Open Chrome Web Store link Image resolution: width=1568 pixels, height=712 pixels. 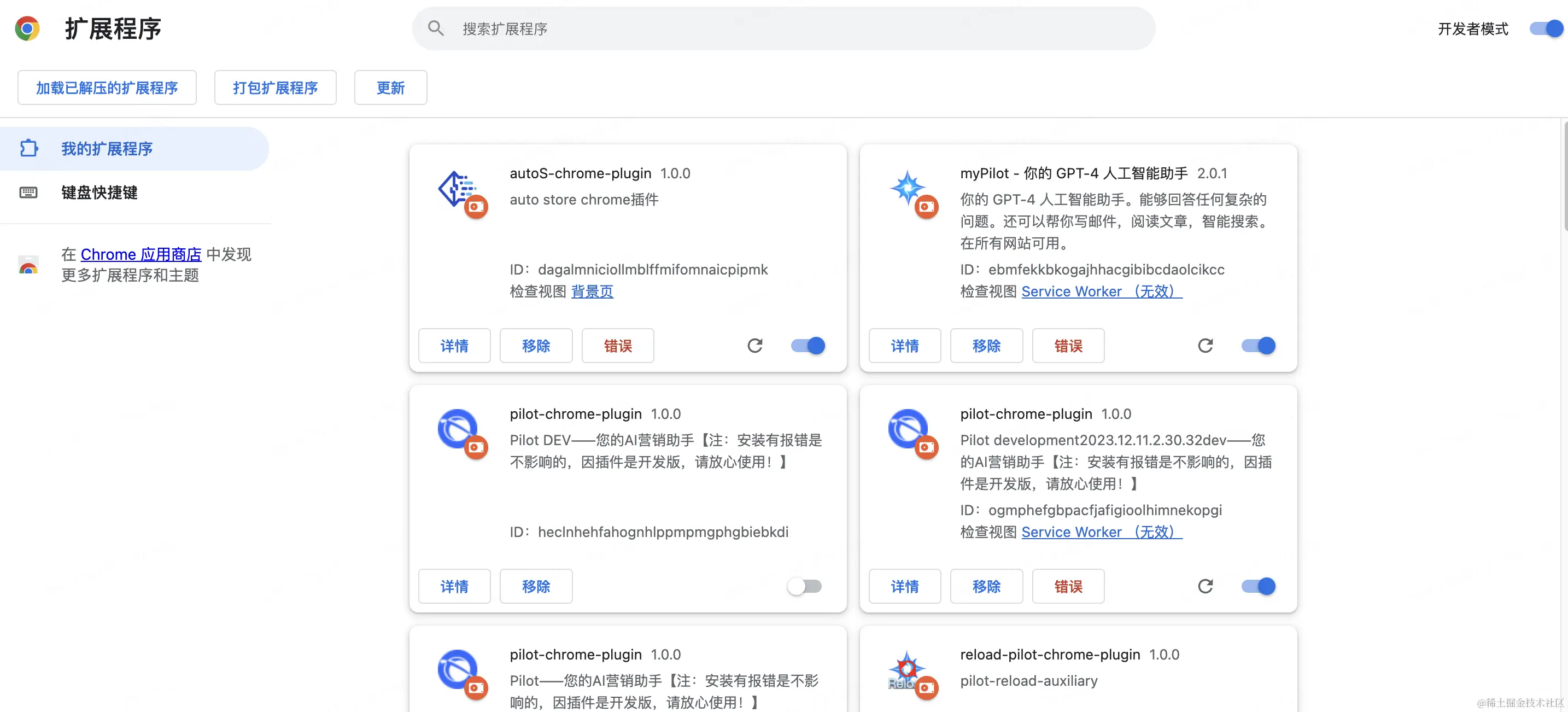pos(141,254)
